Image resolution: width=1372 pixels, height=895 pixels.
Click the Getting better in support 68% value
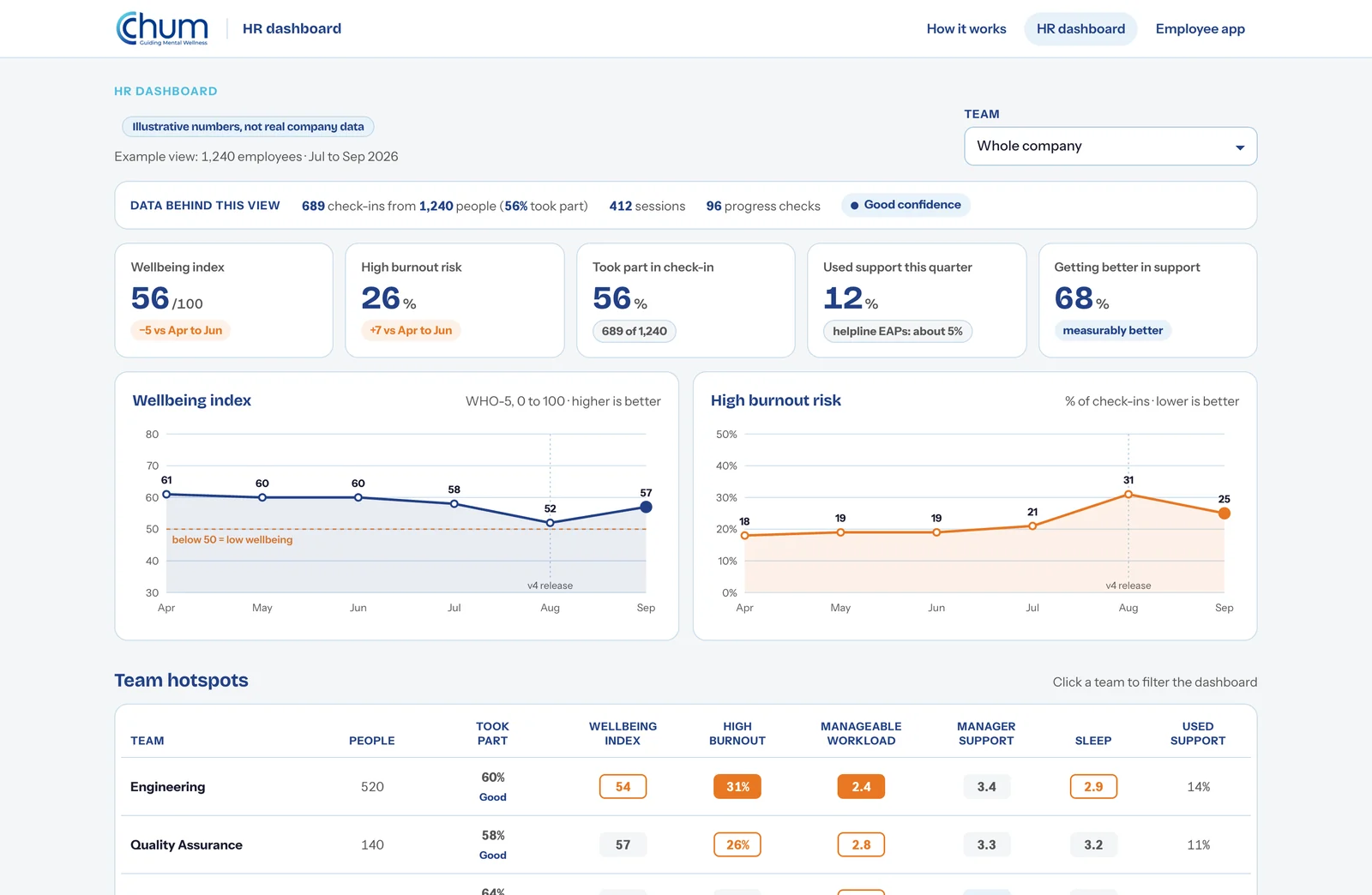[1082, 298]
